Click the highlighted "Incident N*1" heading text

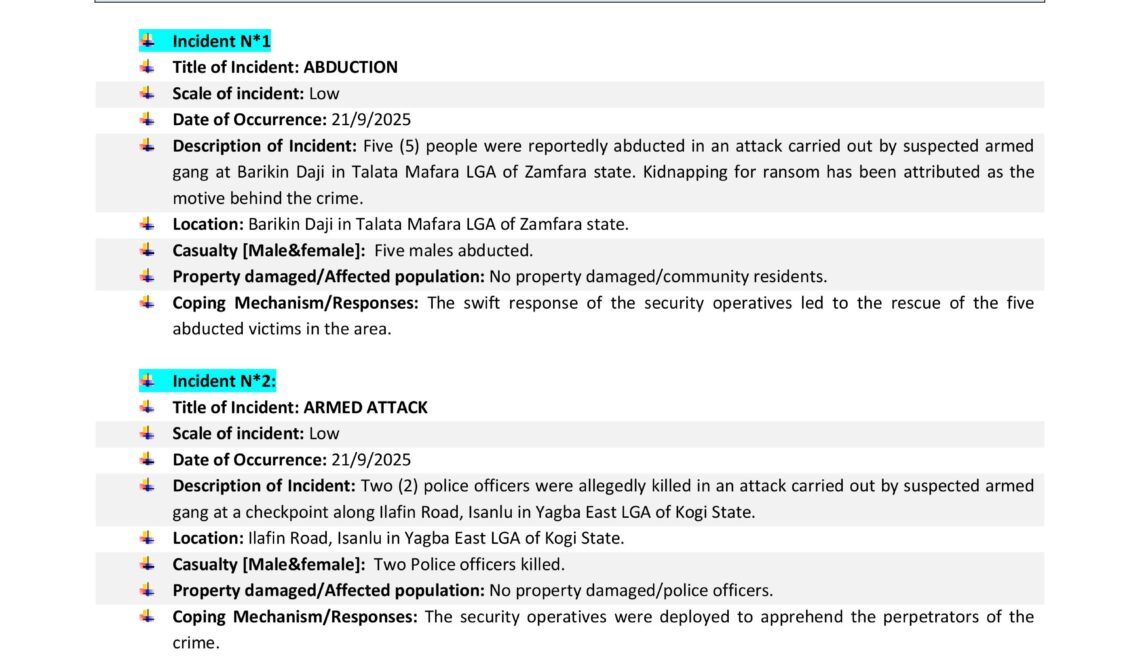[221, 41]
